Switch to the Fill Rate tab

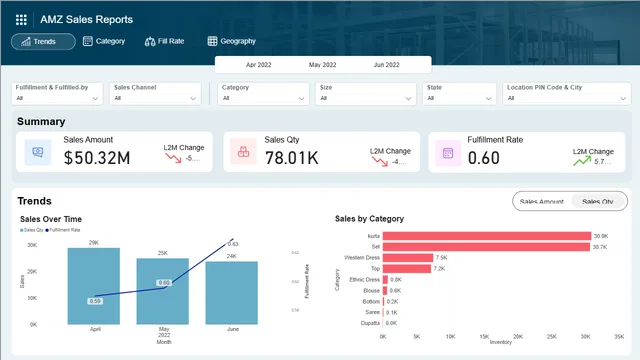tap(164, 41)
